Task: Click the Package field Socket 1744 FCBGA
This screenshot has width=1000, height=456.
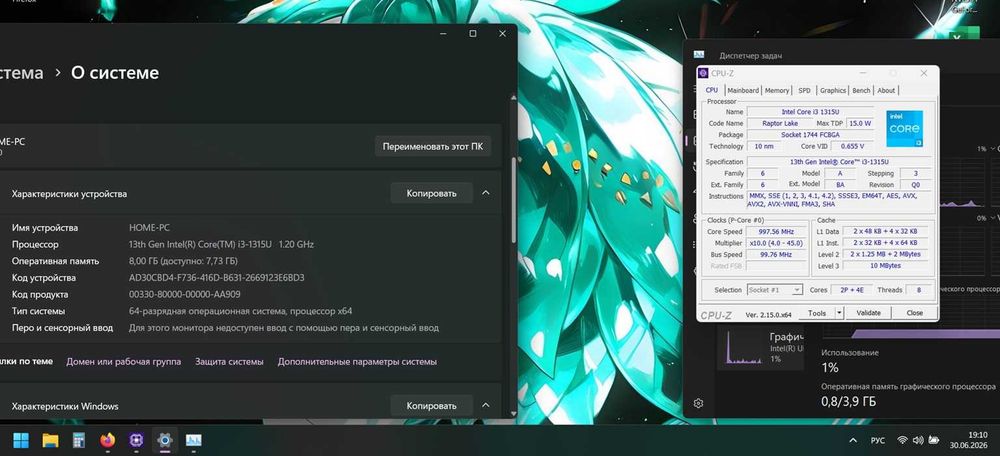Action: (810, 135)
